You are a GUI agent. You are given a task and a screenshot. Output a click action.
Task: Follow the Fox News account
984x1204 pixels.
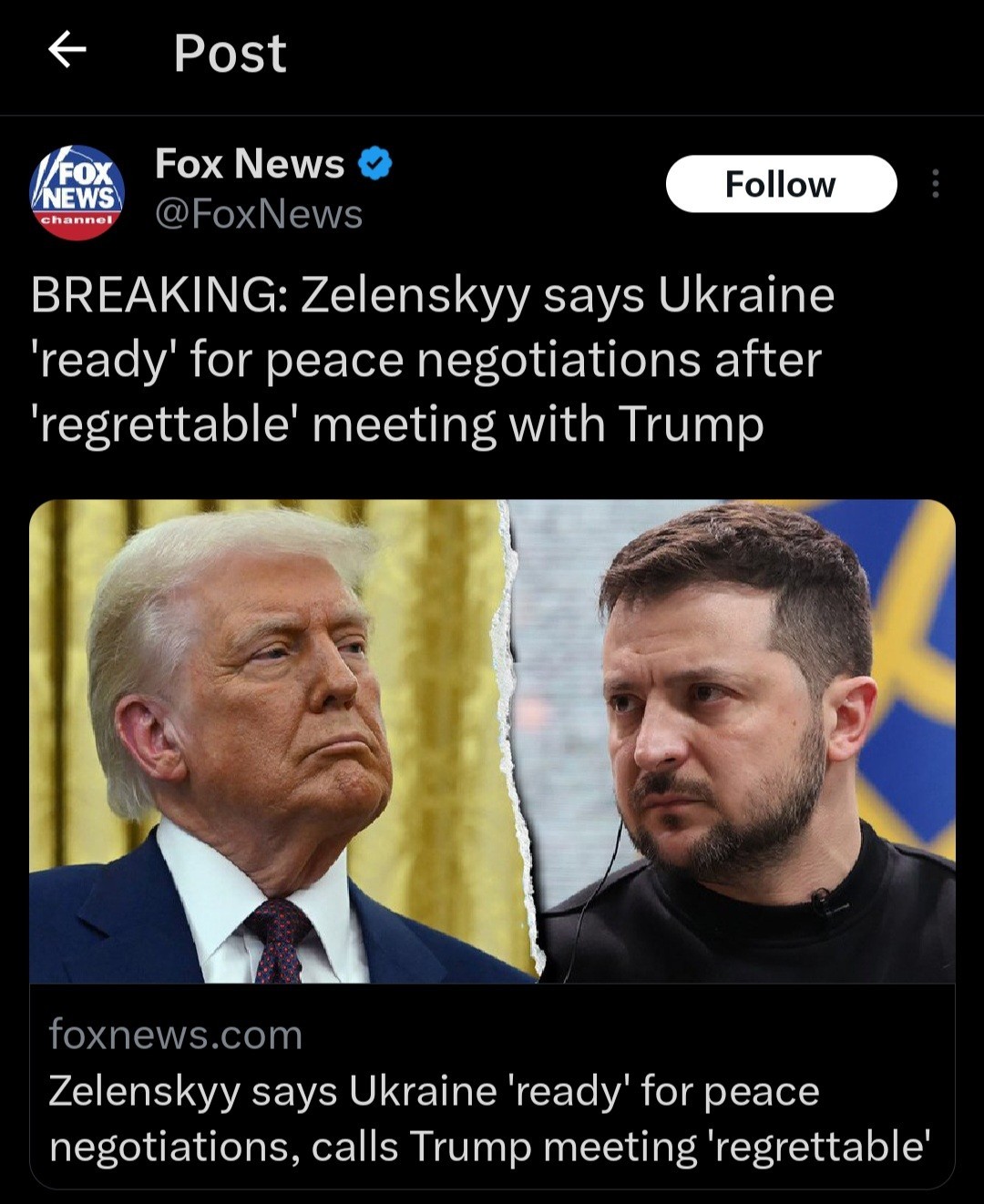pyautogui.click(x=781, y=184)
